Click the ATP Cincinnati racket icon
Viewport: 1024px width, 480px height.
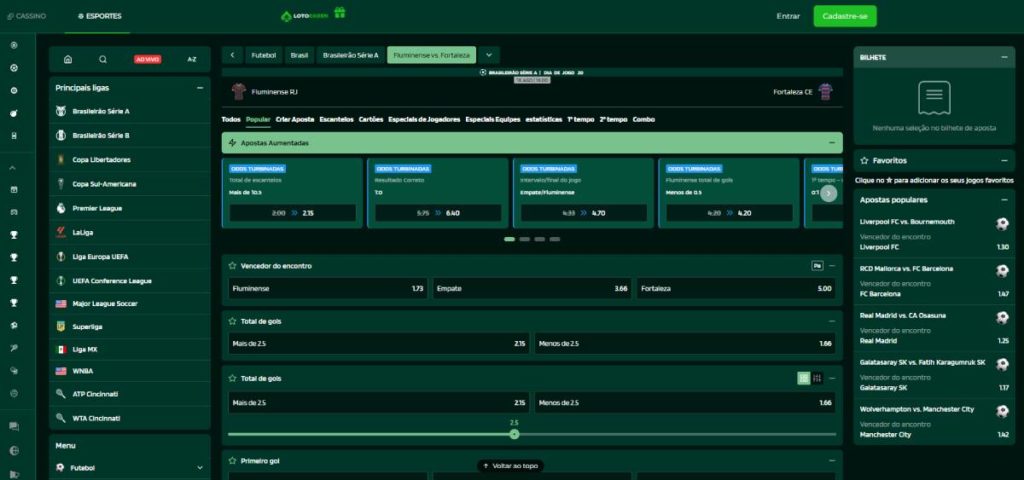[x=61, y=394]
